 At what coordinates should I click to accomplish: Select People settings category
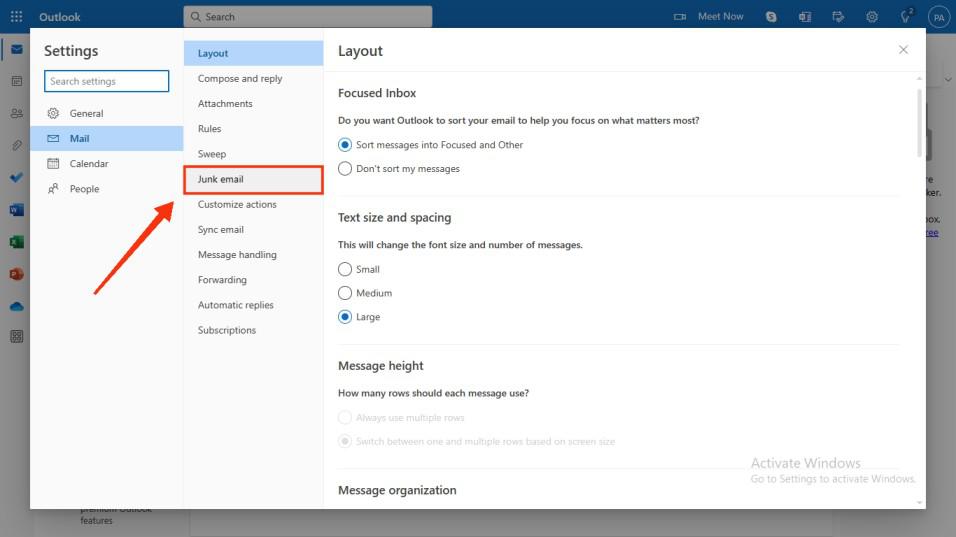107,189
